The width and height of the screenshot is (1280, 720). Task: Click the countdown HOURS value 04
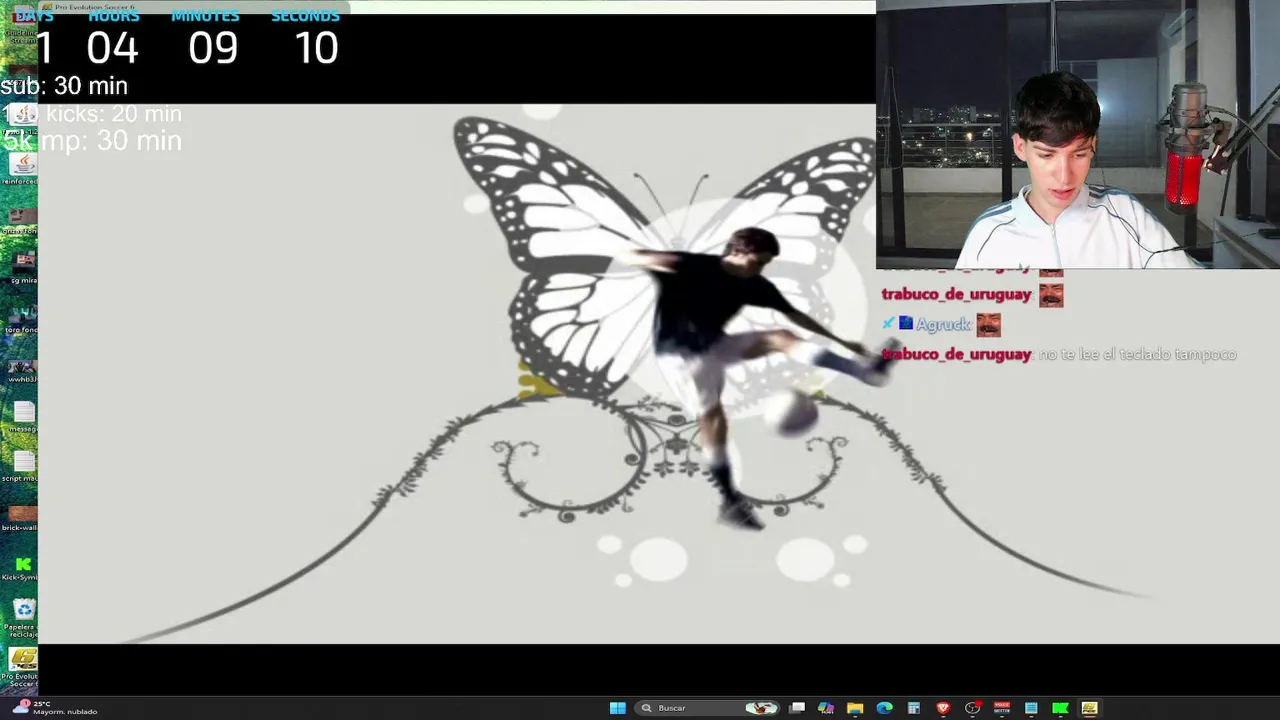click(112, 48)
